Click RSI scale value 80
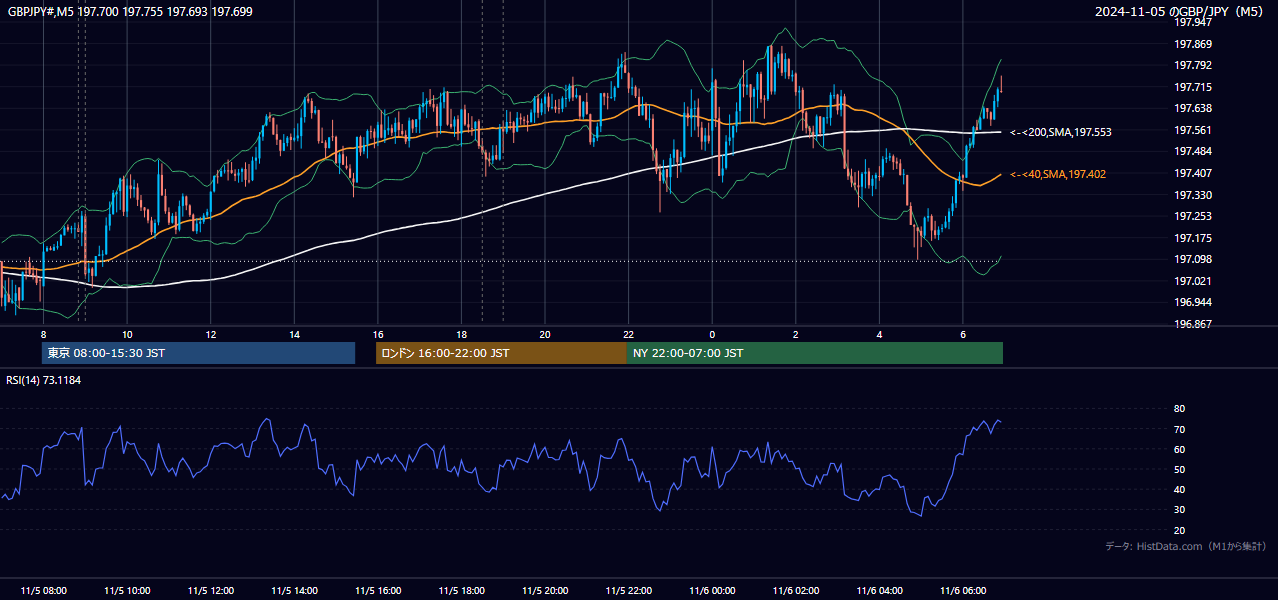The height and width of the screenshot is (600, 1278). pos(1180,409)
